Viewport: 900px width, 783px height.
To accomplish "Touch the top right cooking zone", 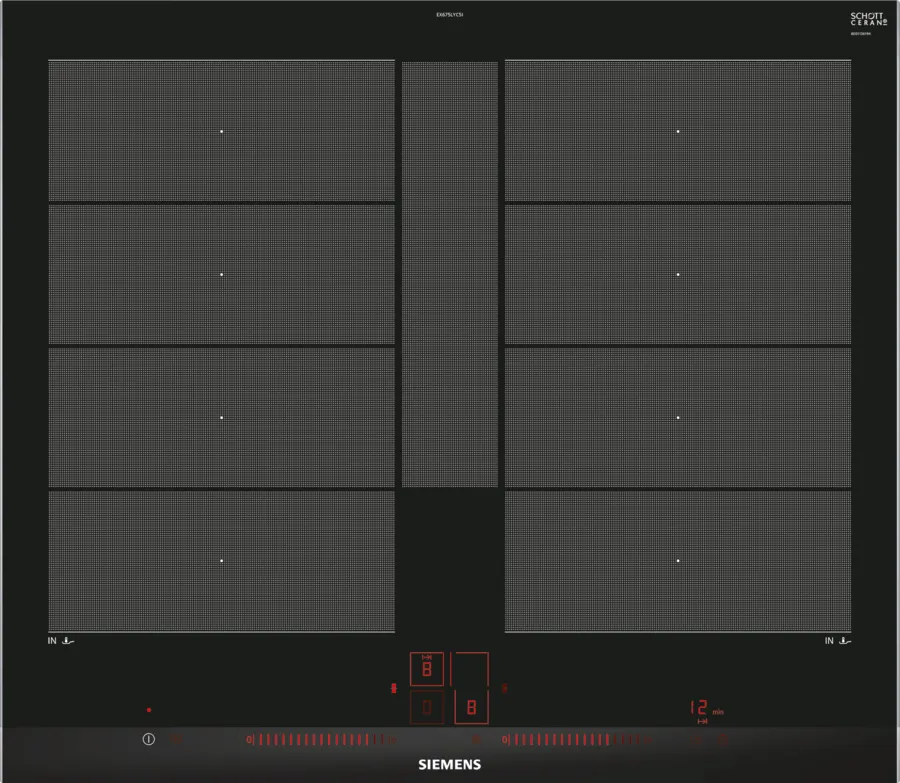I will click(678, 131).
